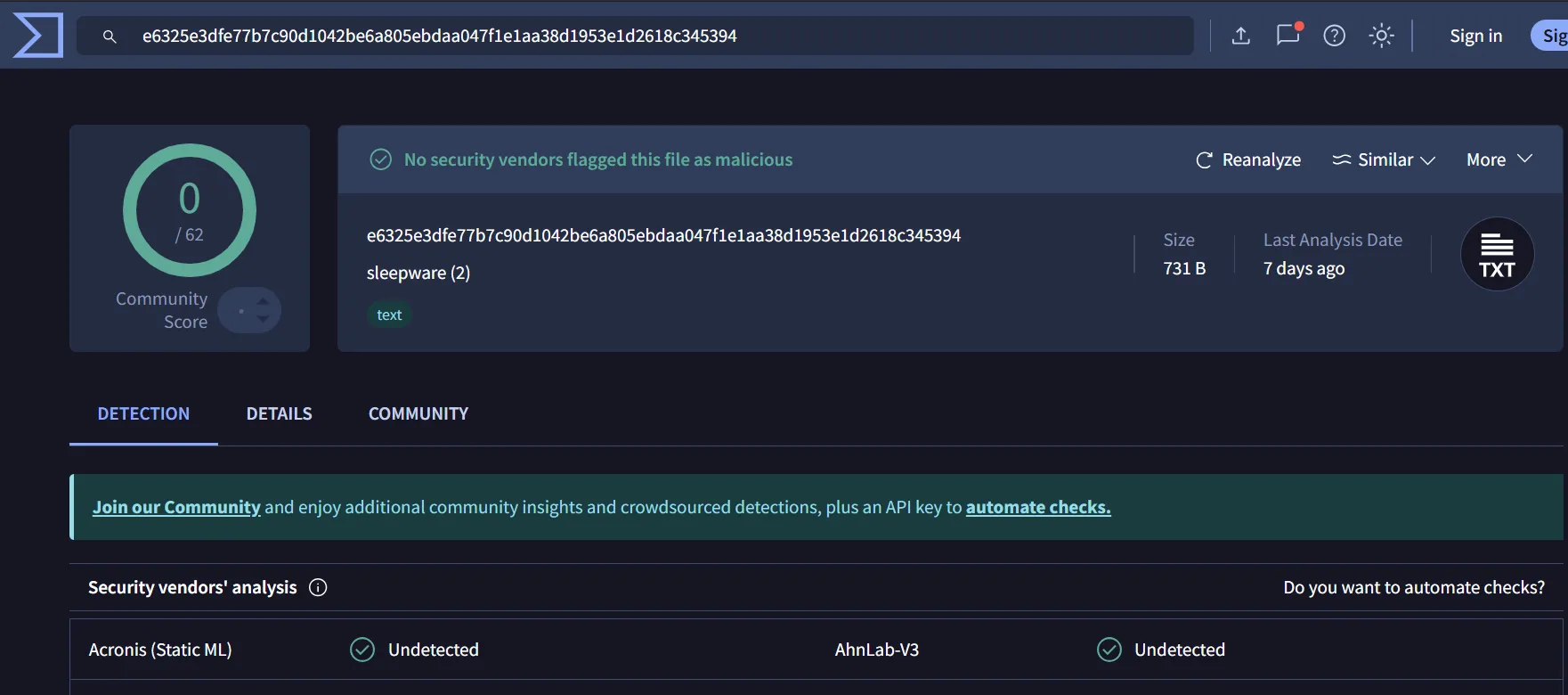Image resolution: width=1568 pixels, height=695 pixels.
Task: Click the search magnifier icon
Action: (110, 37)
